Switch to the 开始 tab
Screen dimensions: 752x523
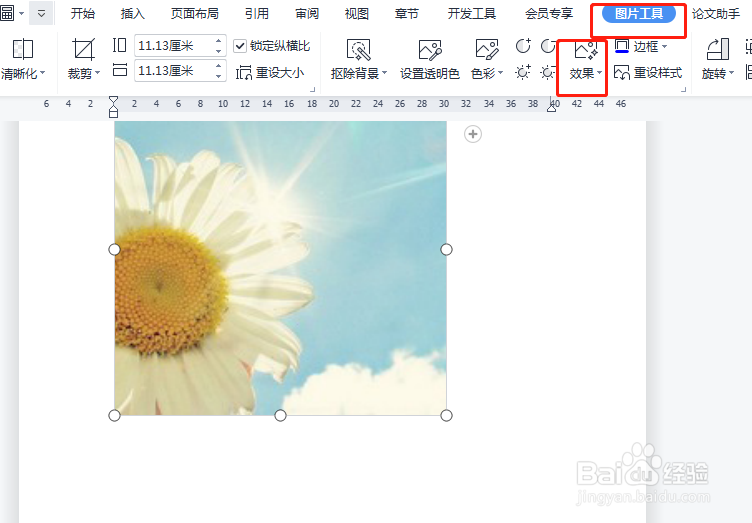(82, 13)
